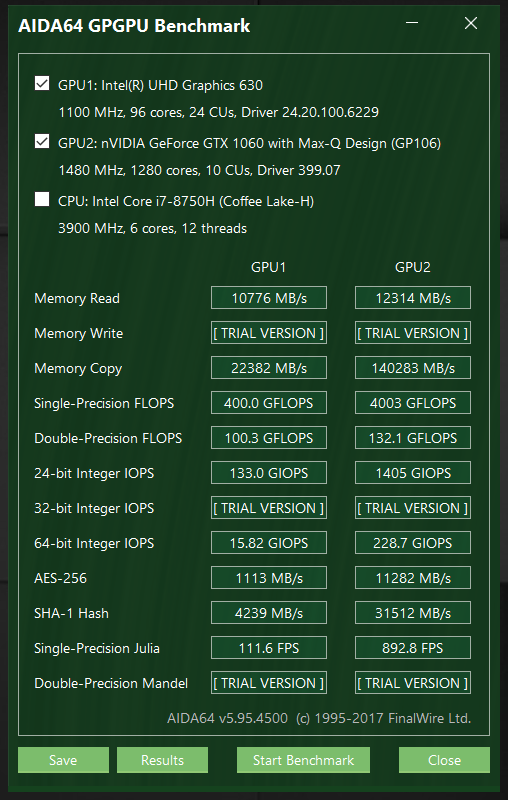This screenshot has width=508, height=800.
Task: Click GPU1 Memory Write TRIAL VERSION box
Action: 269,333
